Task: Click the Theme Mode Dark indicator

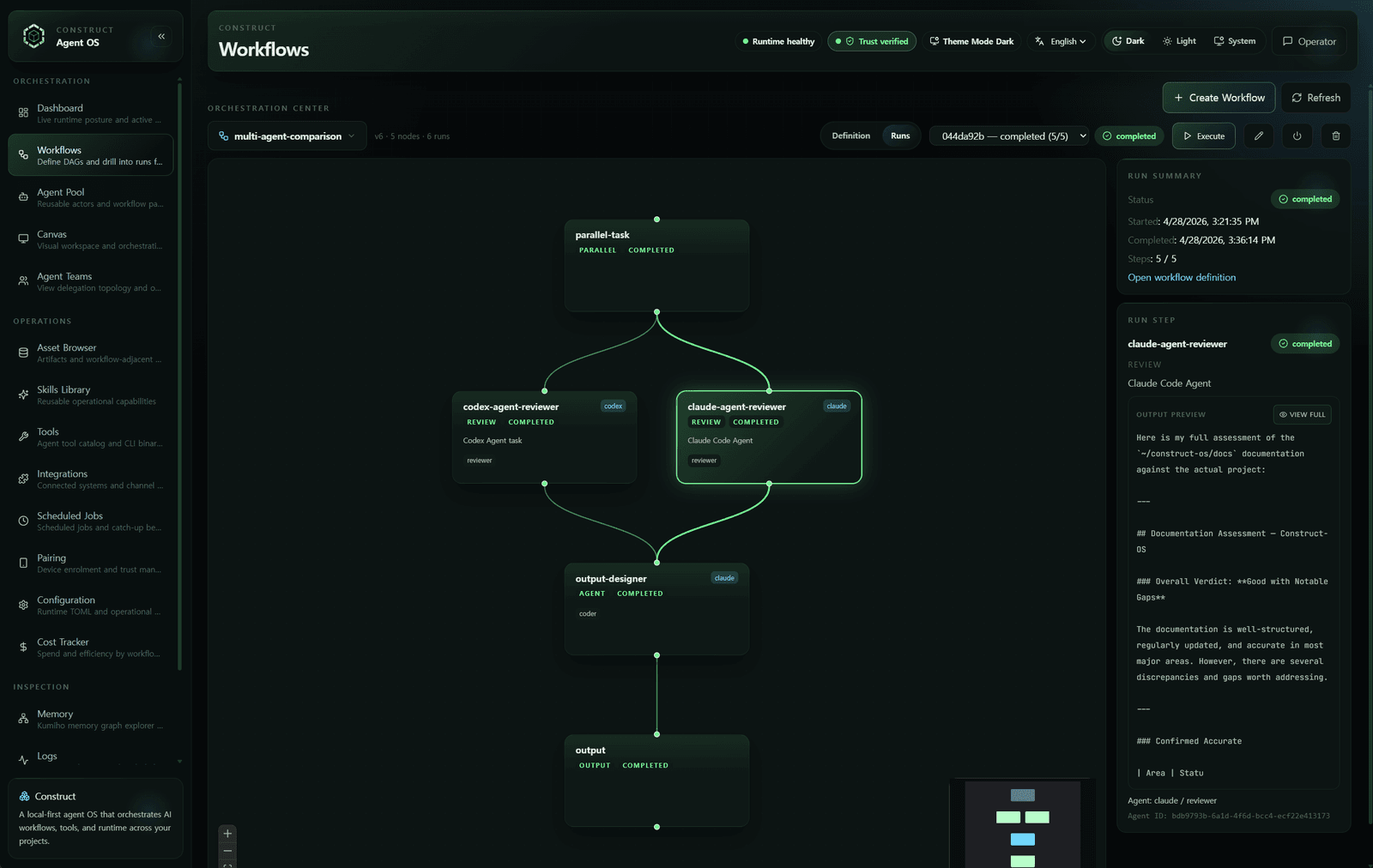Action: [972, 41]
